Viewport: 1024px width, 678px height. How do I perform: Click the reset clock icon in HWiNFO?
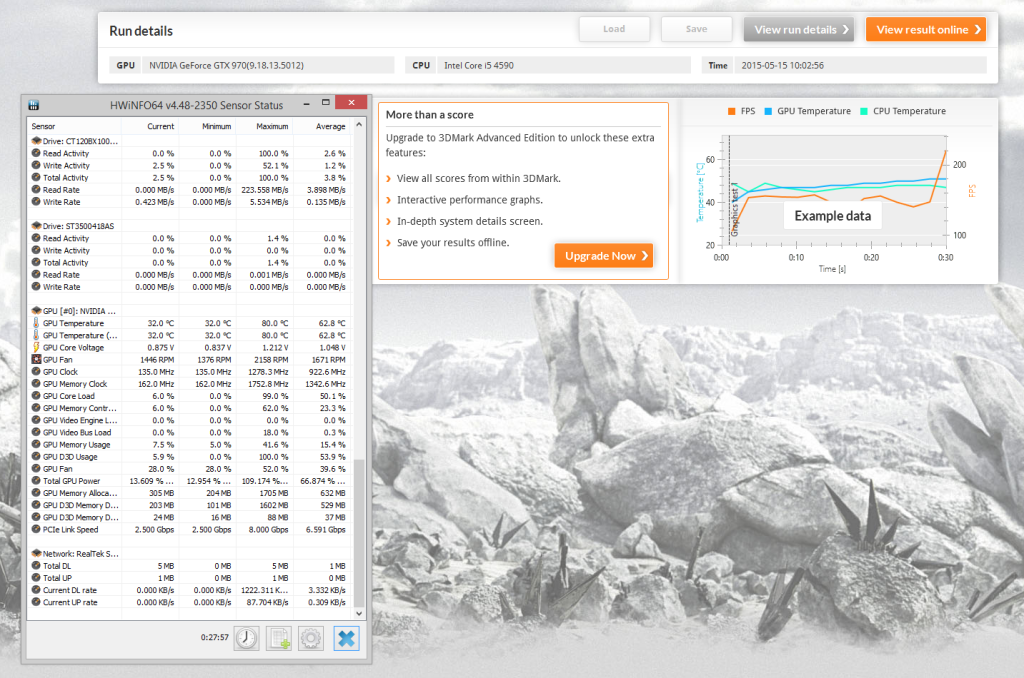[x=246, y=637]
